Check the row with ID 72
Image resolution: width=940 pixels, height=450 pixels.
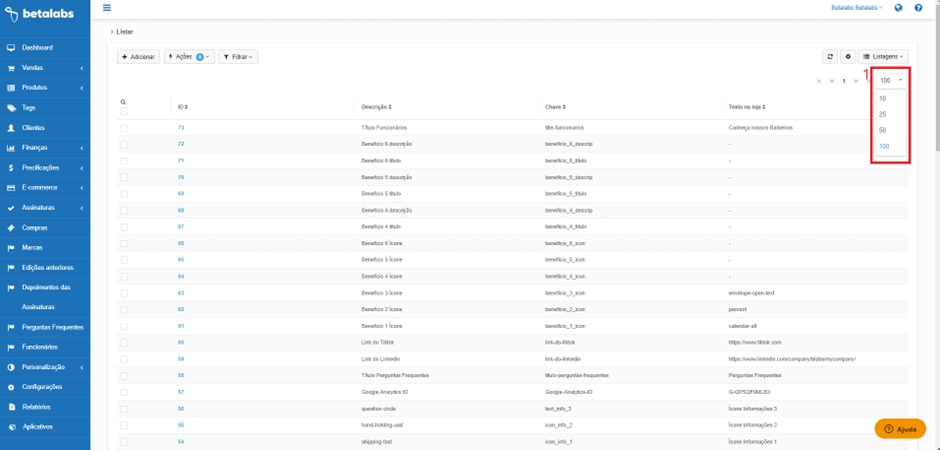coord(124,144)
